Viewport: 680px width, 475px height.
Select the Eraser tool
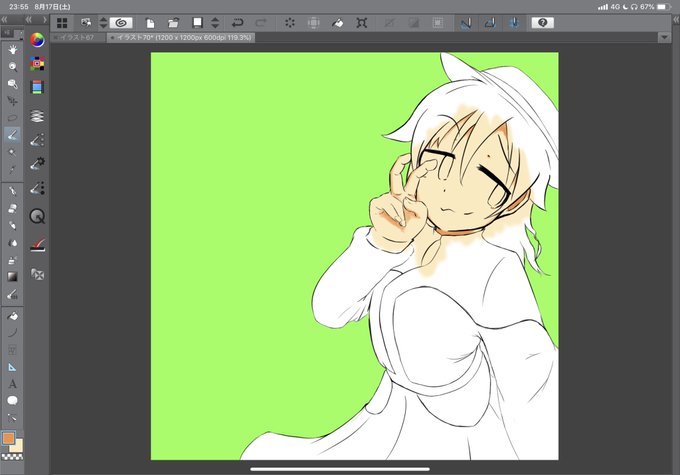coord(13,208)
